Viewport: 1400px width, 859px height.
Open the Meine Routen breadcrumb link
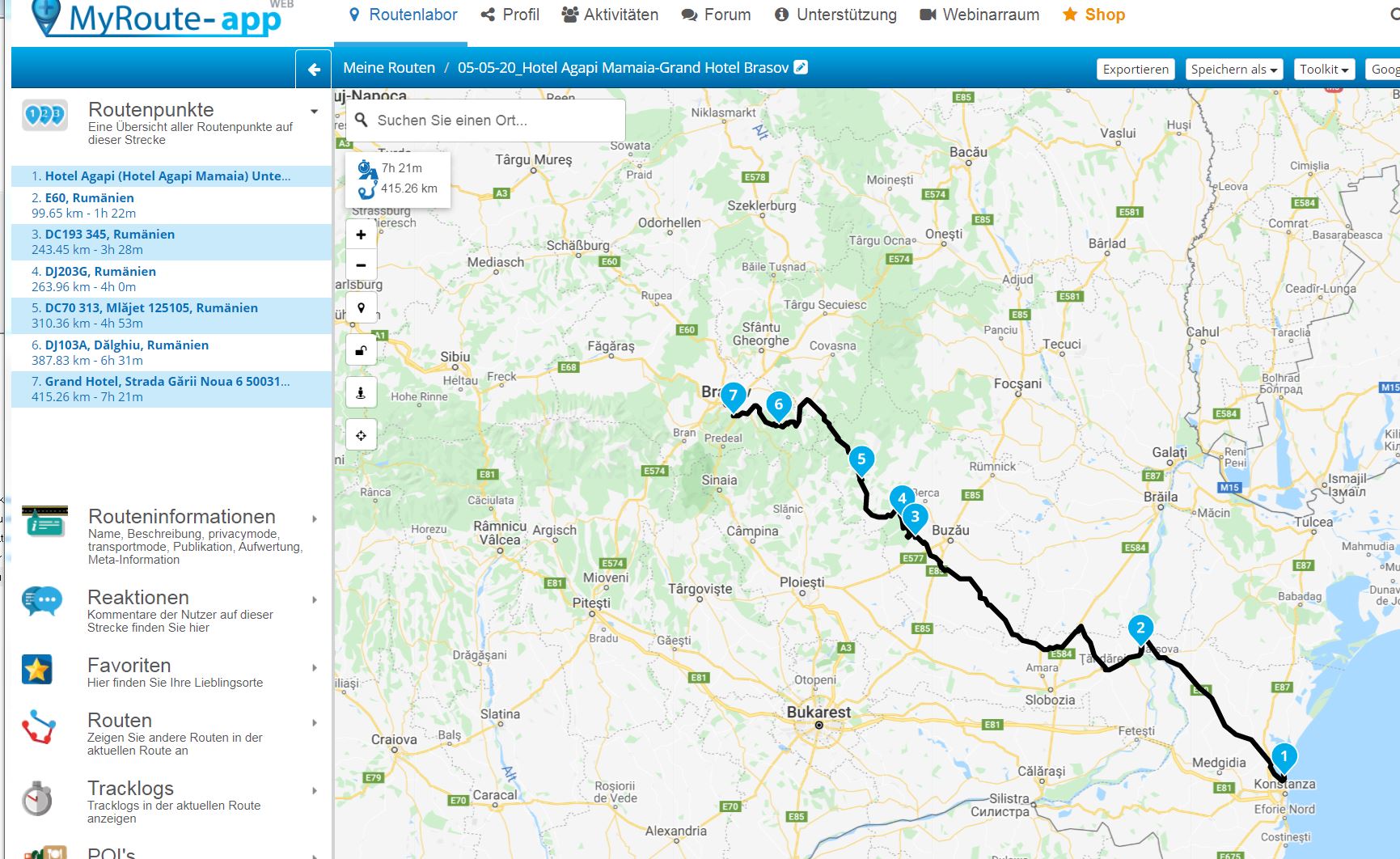(x=389, y=68)
